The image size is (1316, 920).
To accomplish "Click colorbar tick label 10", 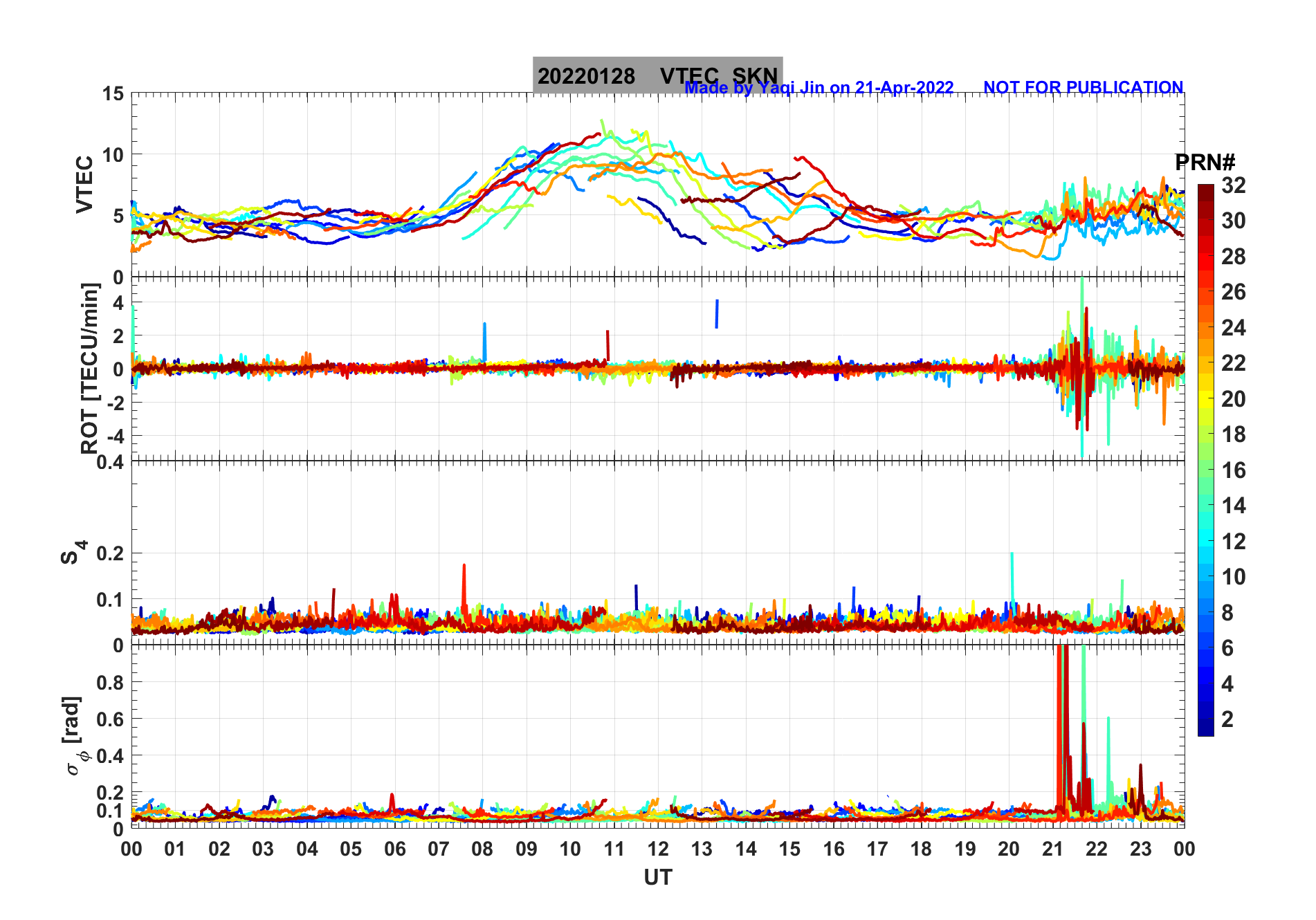I will (1233, 577).
